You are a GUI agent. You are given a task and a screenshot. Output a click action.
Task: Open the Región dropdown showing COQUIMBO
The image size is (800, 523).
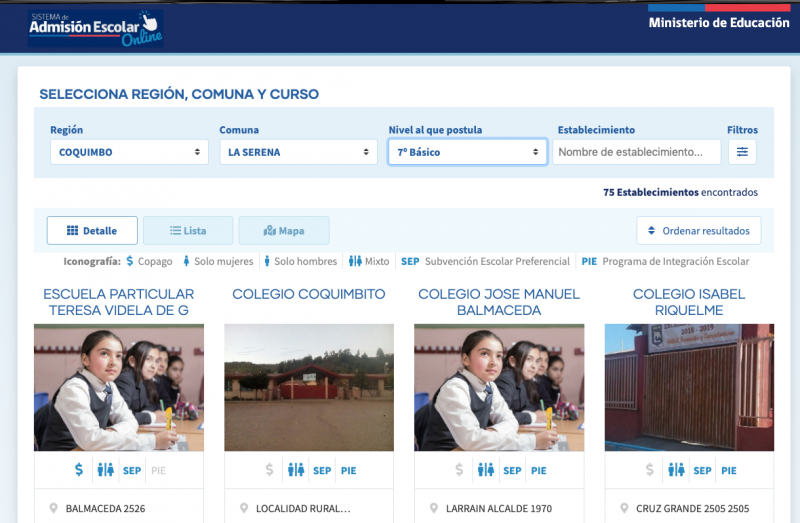coord(129,152)
